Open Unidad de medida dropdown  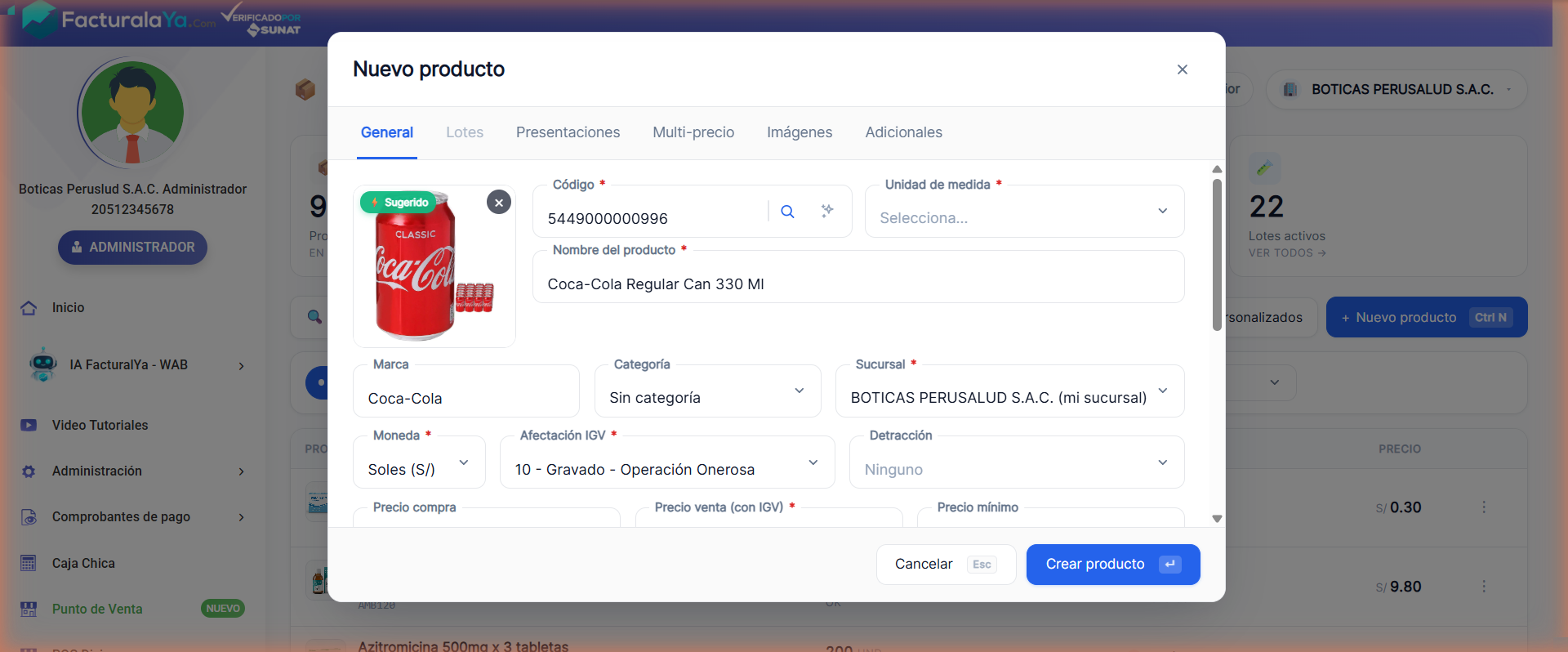[1024, 212]
